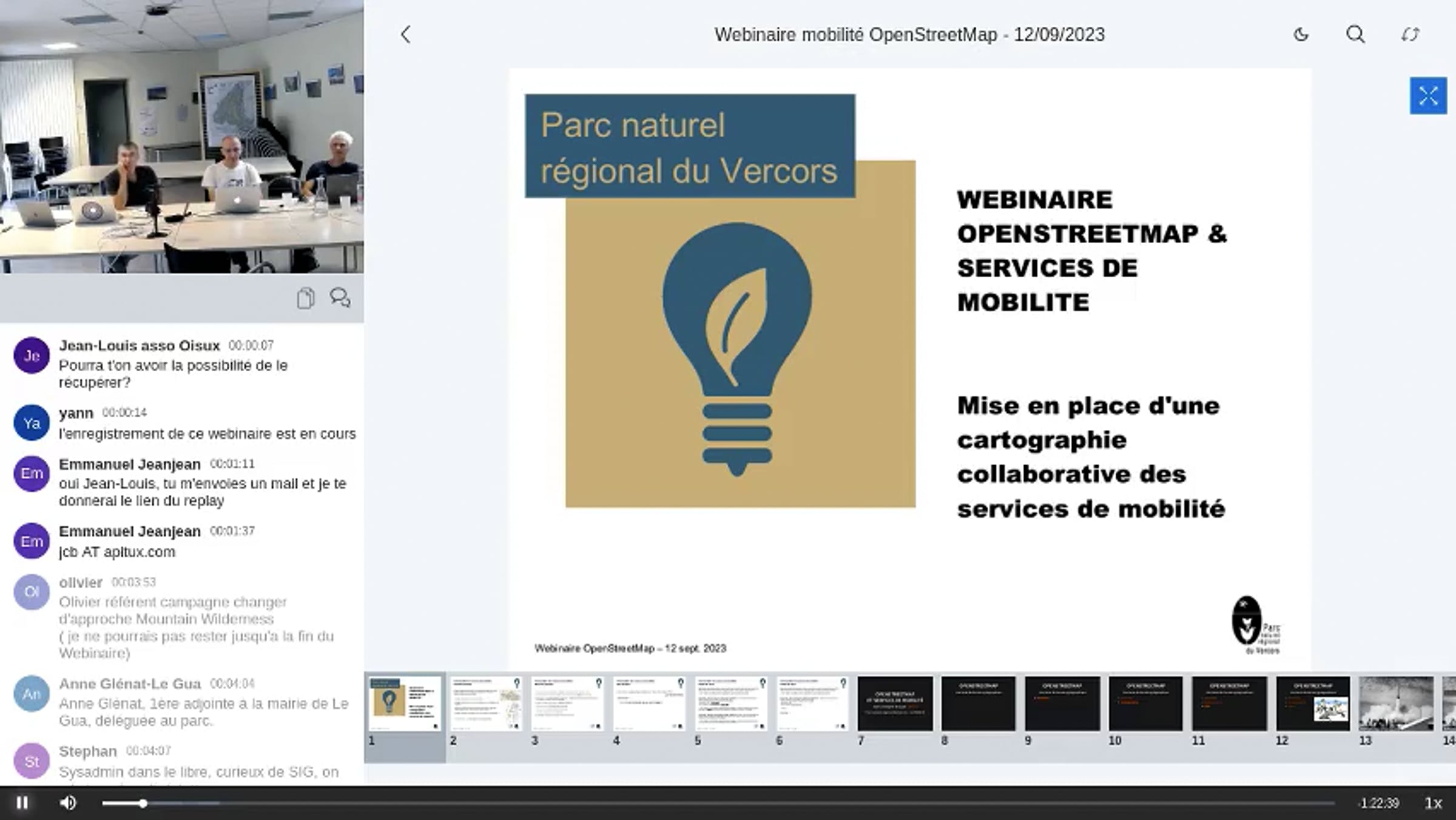
Task: Select slide thumbnail 11
Action: point(1229,704)
